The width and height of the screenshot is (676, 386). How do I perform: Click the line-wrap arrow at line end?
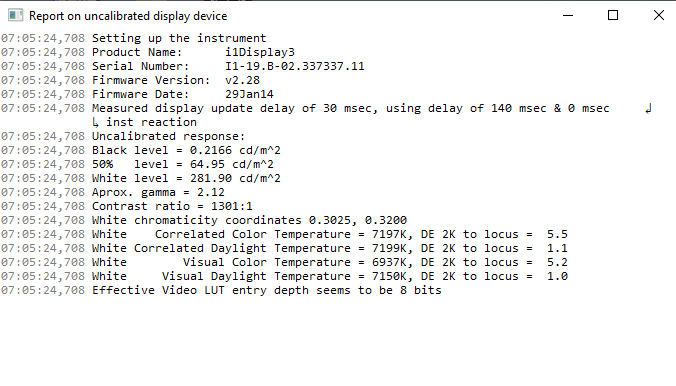648,109
